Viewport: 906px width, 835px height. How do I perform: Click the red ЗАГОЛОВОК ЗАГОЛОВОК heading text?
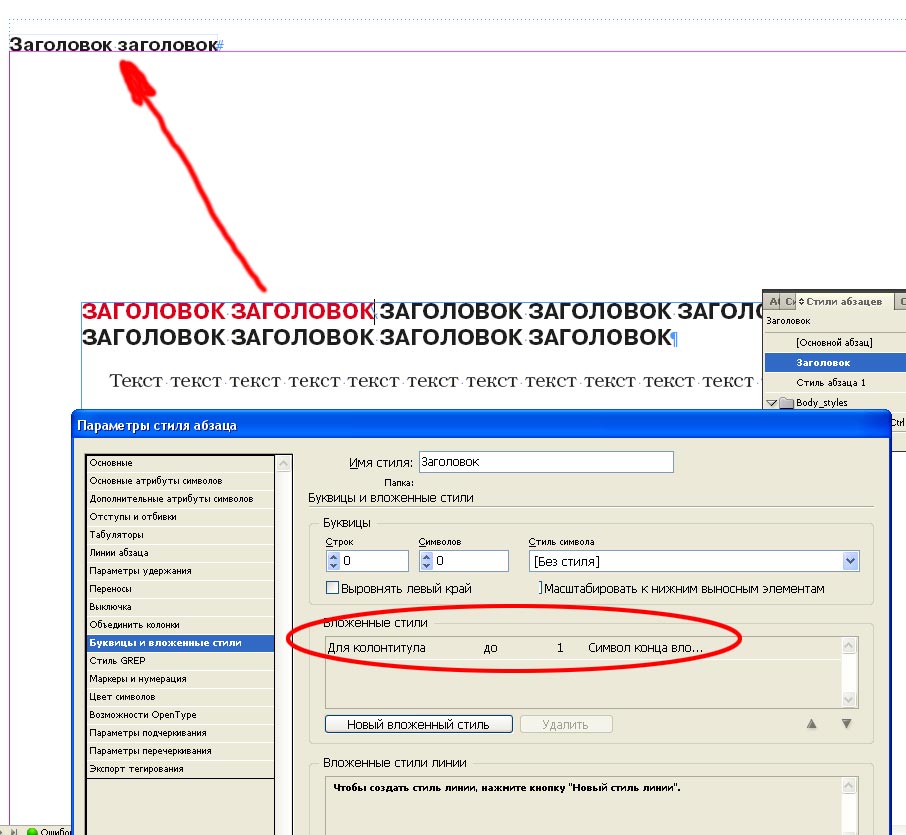(228, 311)
